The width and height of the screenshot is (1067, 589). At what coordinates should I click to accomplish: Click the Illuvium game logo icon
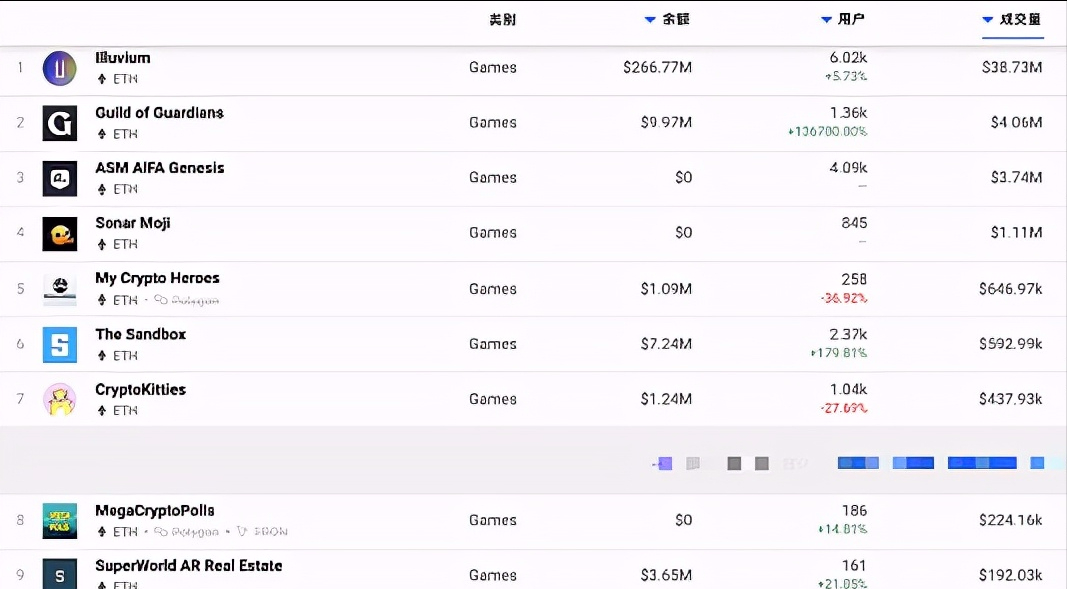pyautogui.click(x=60, y=68)
